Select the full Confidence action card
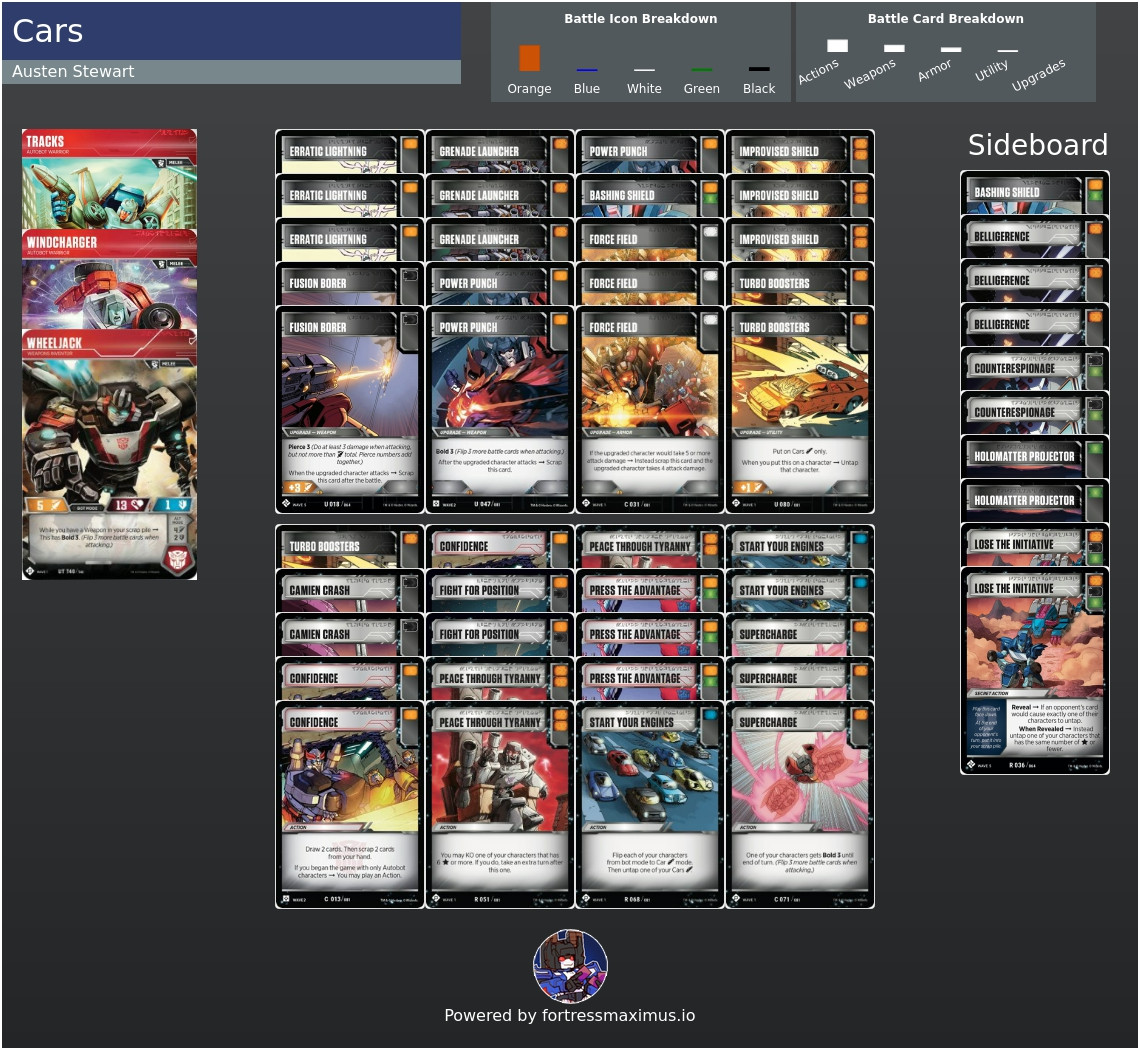This screenshot has height=1050, width=1140. tap(350, 805)
